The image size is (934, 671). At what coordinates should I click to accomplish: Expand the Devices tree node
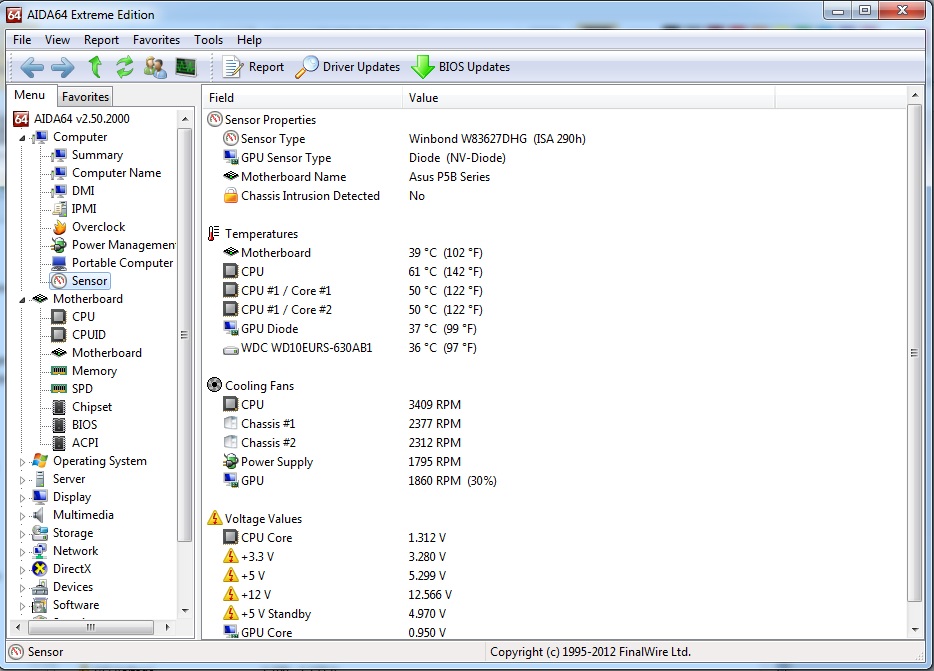(x=22, y=588)
